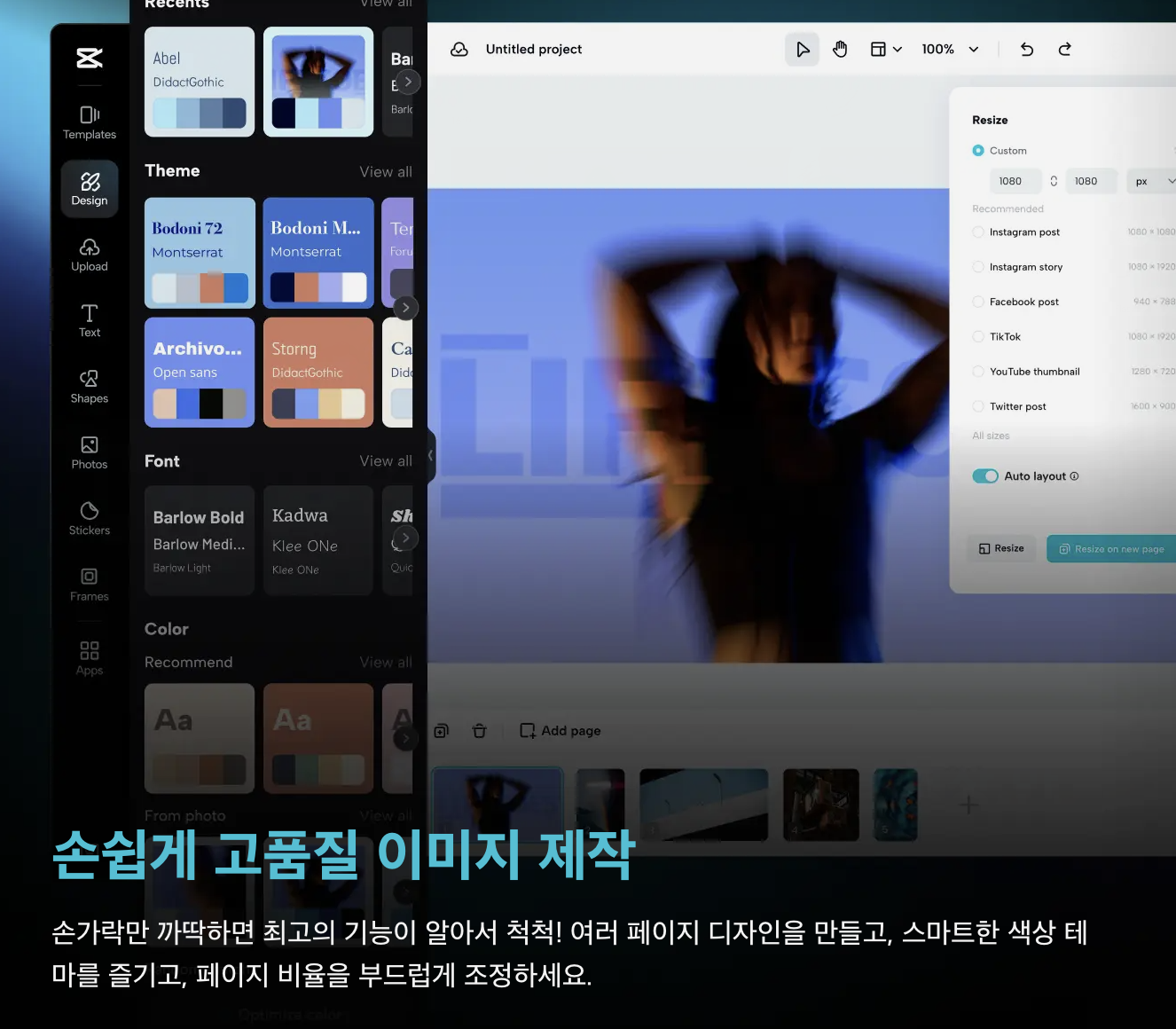The height and width of the screenshot is (1029, 1176).
Task: Click Add page button
Action: (x=561, y=731)
